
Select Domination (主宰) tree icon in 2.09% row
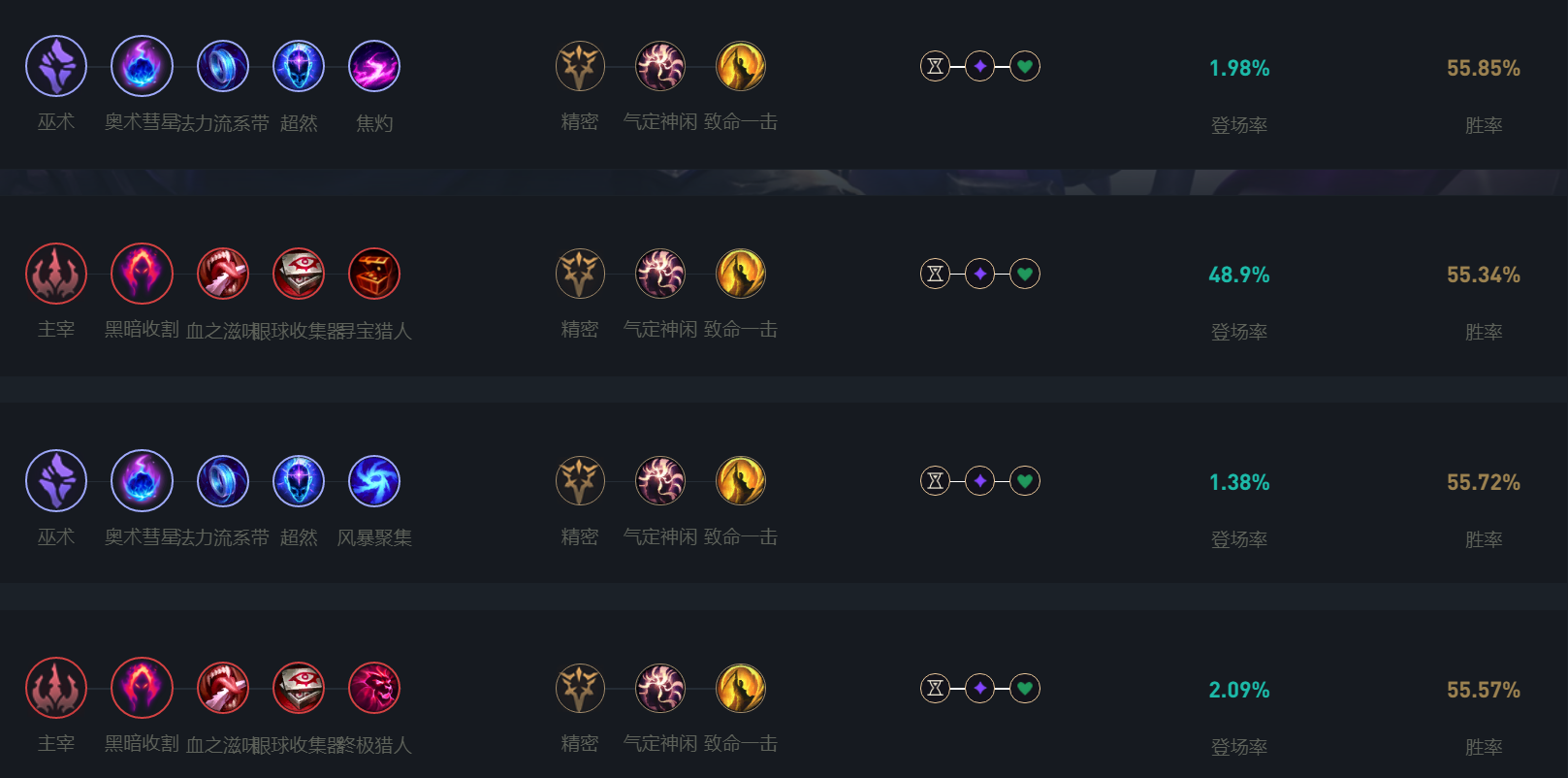point(56,689)
